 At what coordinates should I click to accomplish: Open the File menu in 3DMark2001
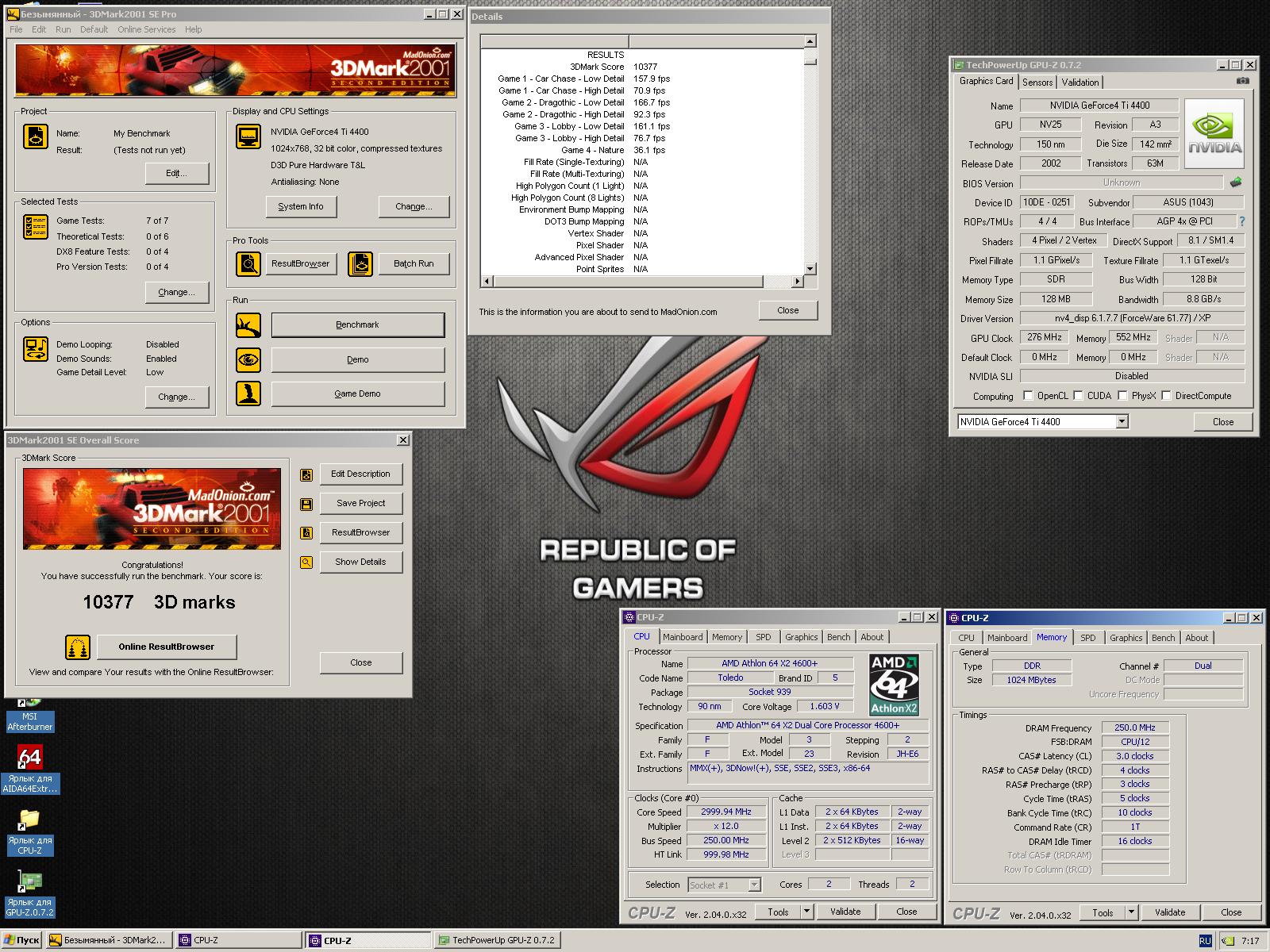pos(16,29)
